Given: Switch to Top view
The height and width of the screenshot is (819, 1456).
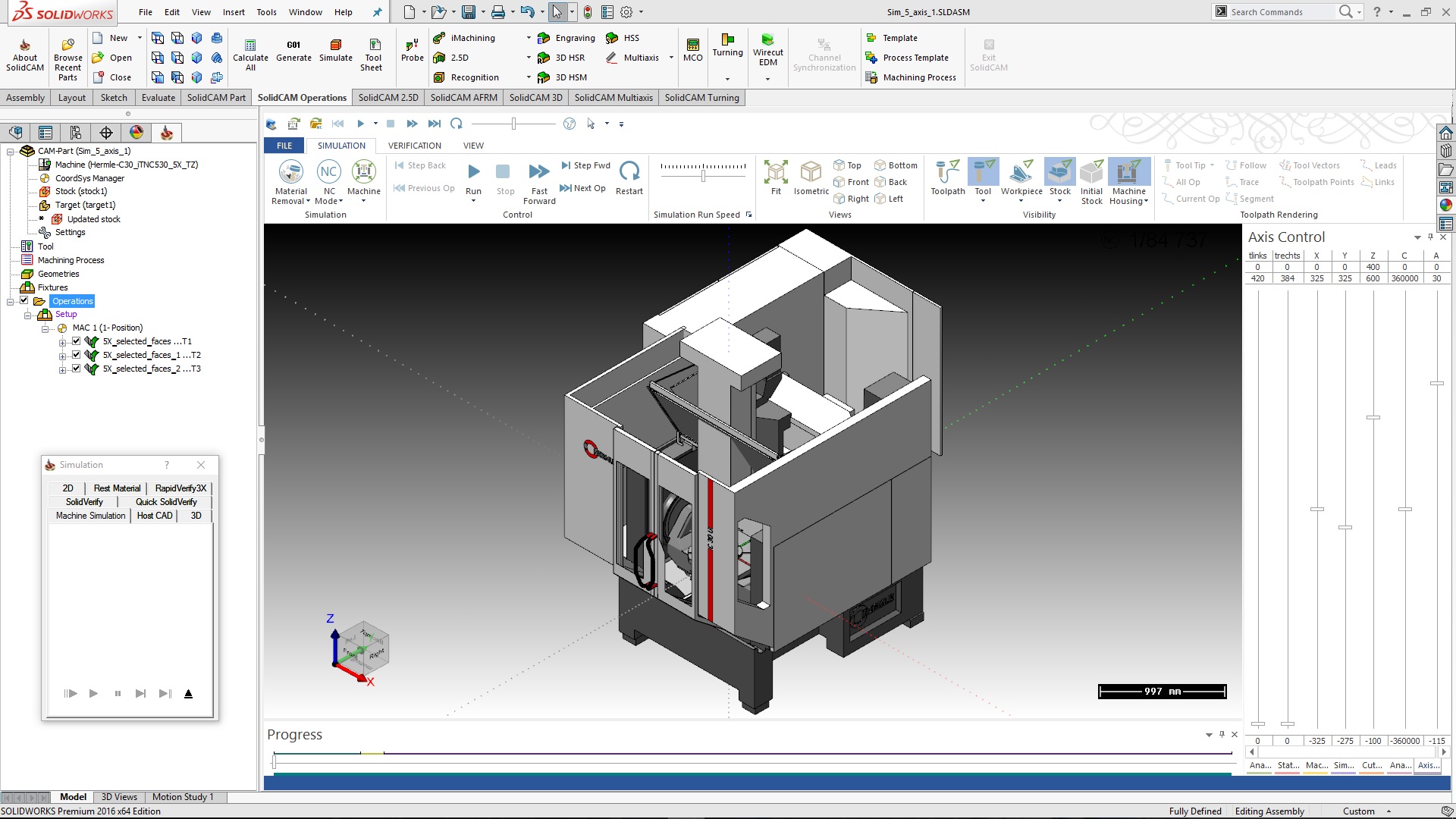Looking at the screenshot, I should pos(847,165).
